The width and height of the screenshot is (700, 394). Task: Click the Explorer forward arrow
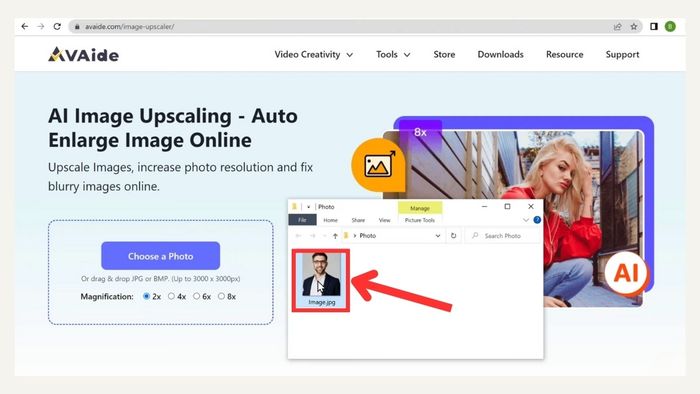(x=312, y=236)
